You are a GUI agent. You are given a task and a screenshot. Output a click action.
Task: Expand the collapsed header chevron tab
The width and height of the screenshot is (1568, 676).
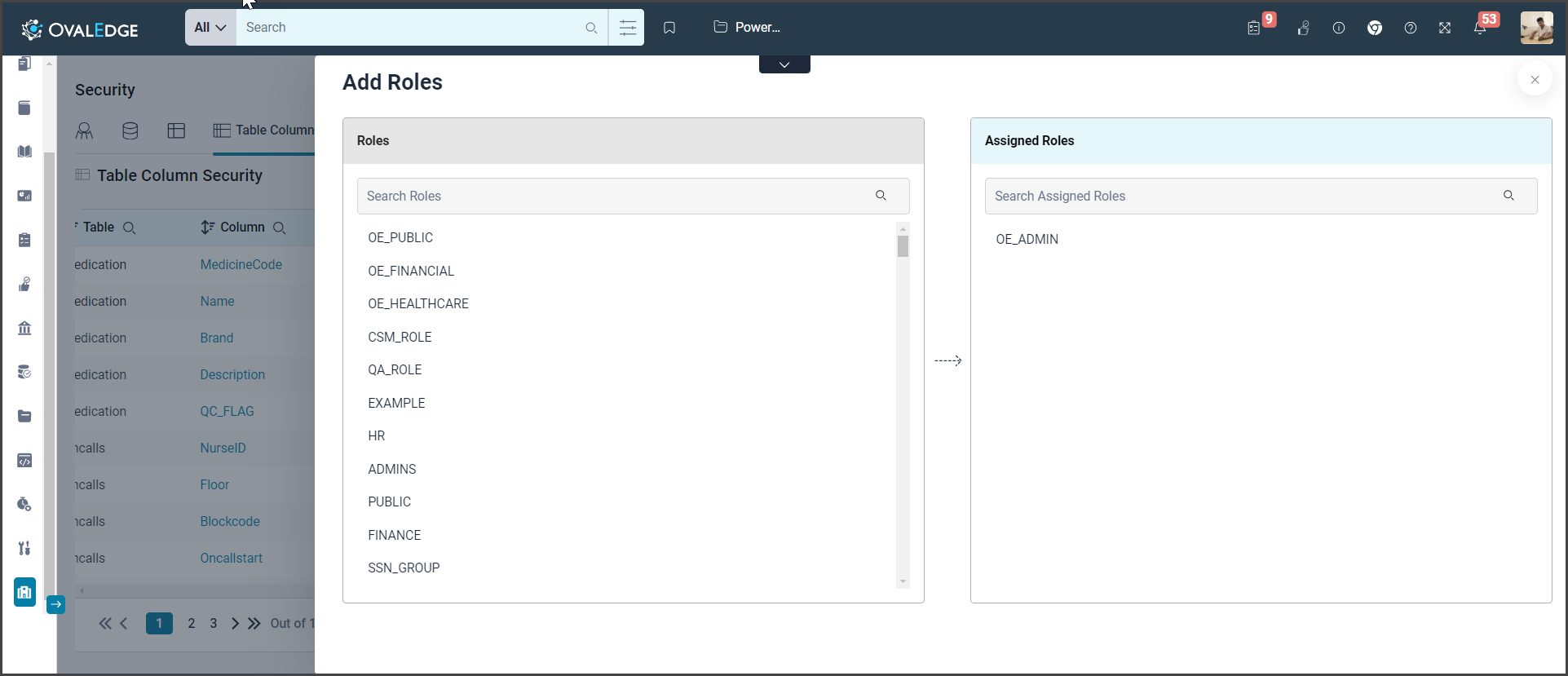784,64
